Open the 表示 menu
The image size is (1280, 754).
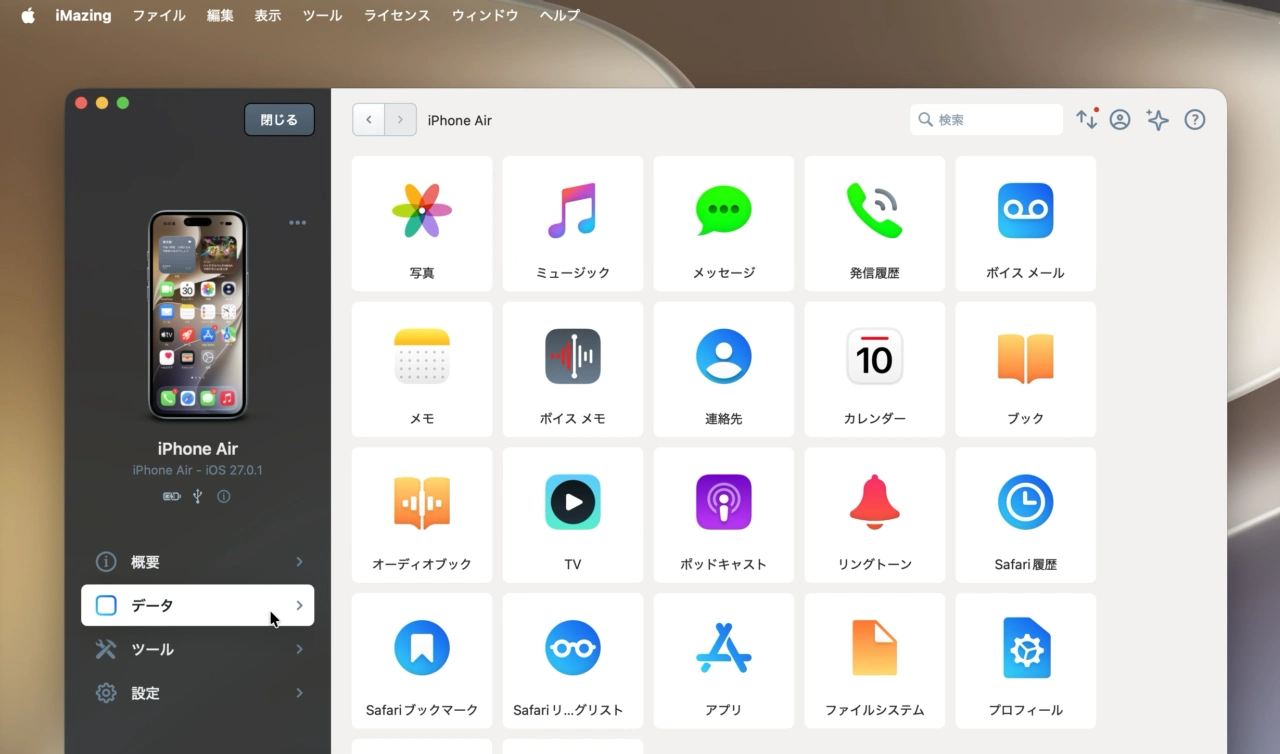point(268,15)
